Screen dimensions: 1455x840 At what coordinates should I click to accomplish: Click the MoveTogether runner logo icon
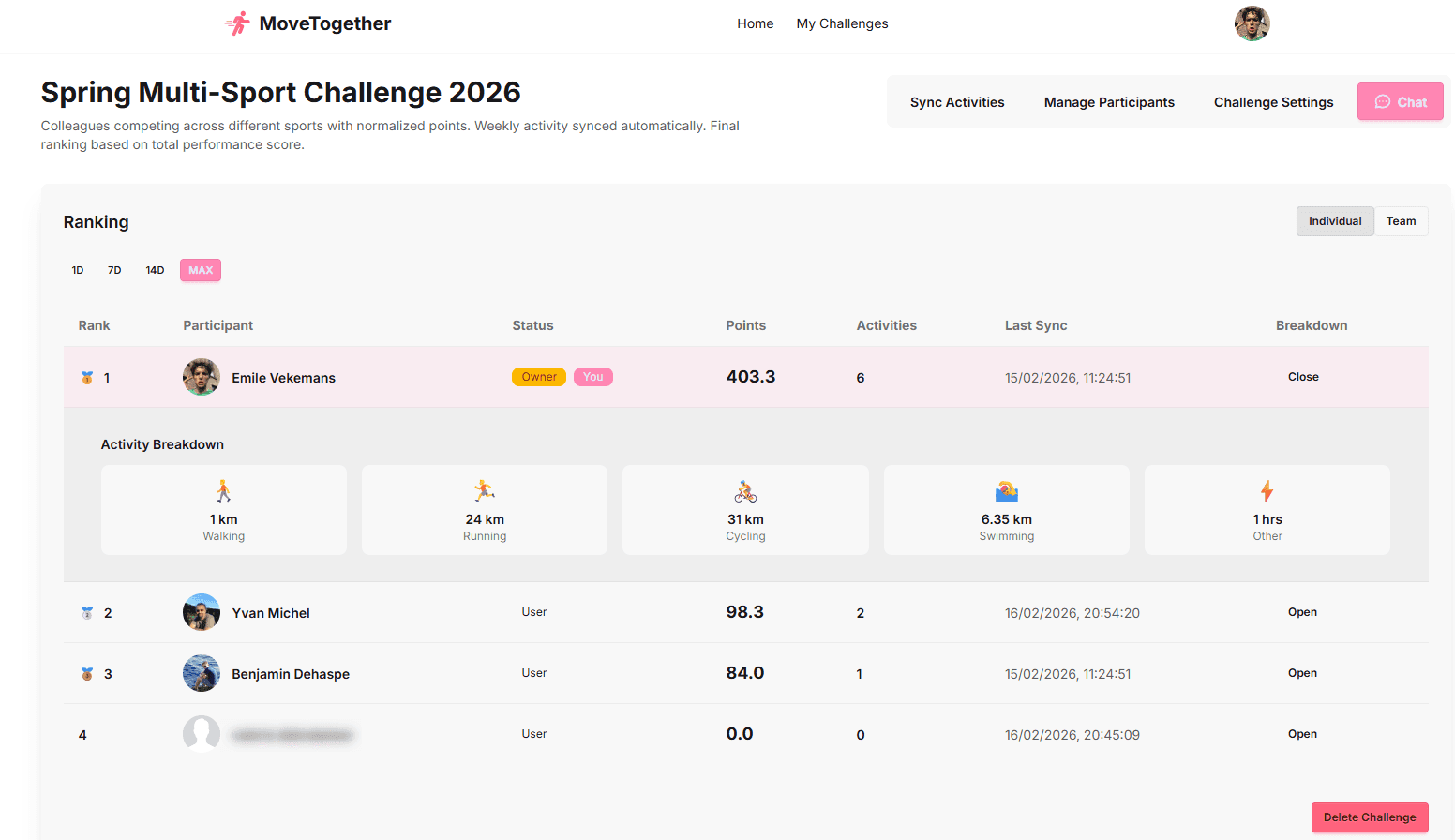[x=235, y=22]
